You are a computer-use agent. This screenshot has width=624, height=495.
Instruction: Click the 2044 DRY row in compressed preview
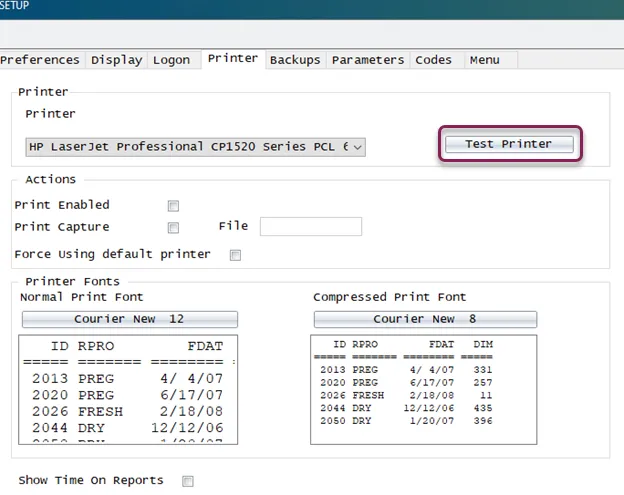coord(406,408)
